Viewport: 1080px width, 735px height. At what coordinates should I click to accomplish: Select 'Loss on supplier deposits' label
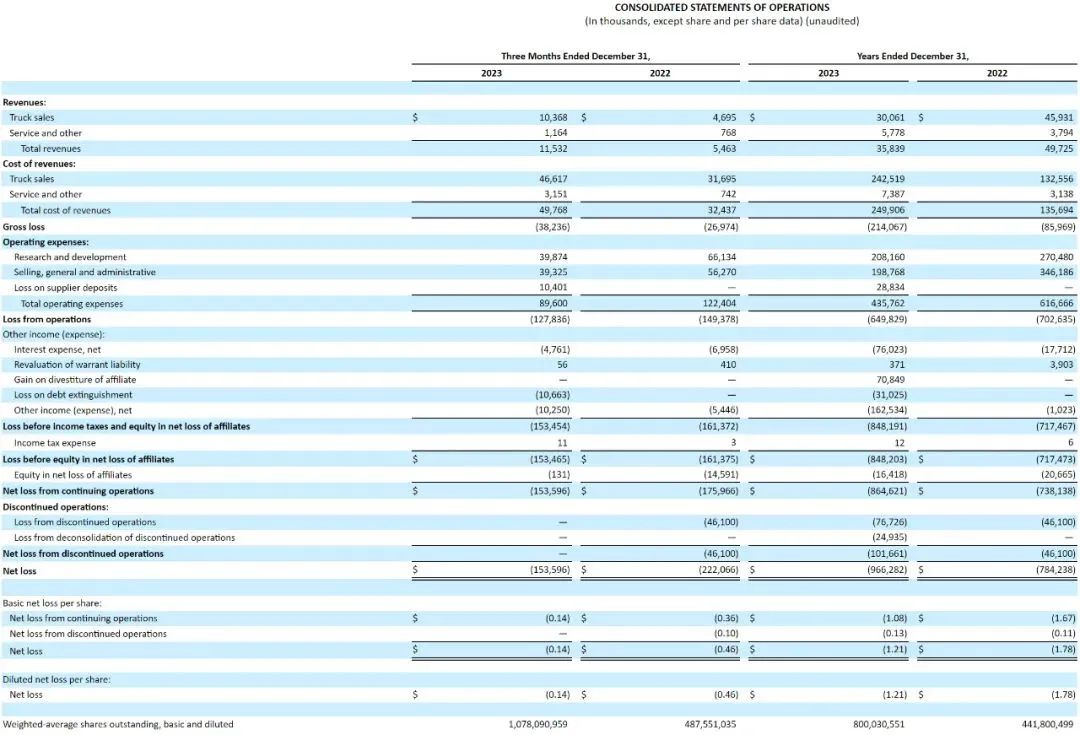(x=65, y=288)
